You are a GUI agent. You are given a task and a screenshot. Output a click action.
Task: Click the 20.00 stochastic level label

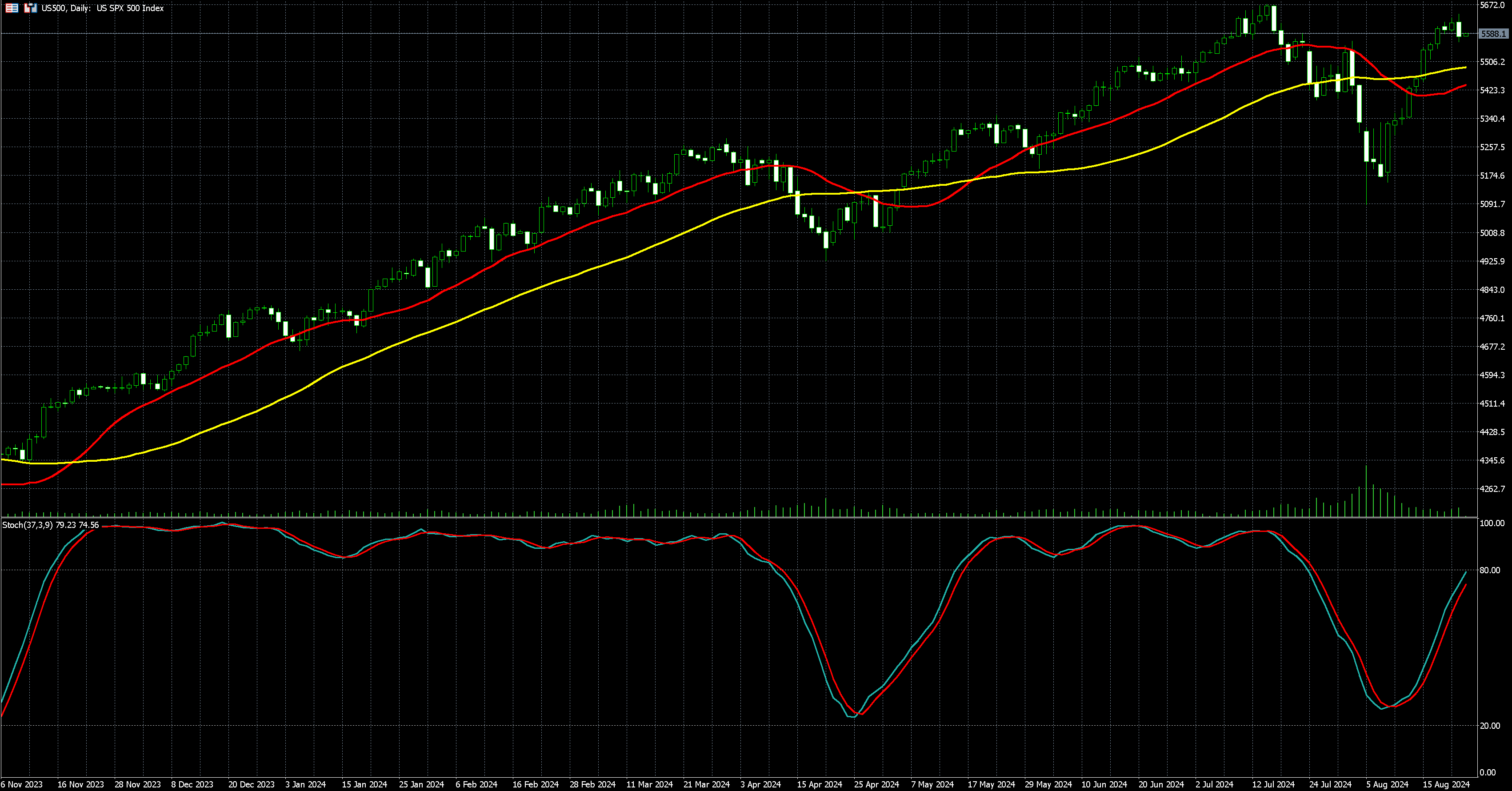pyautogui.click(x=1490, y=726)
